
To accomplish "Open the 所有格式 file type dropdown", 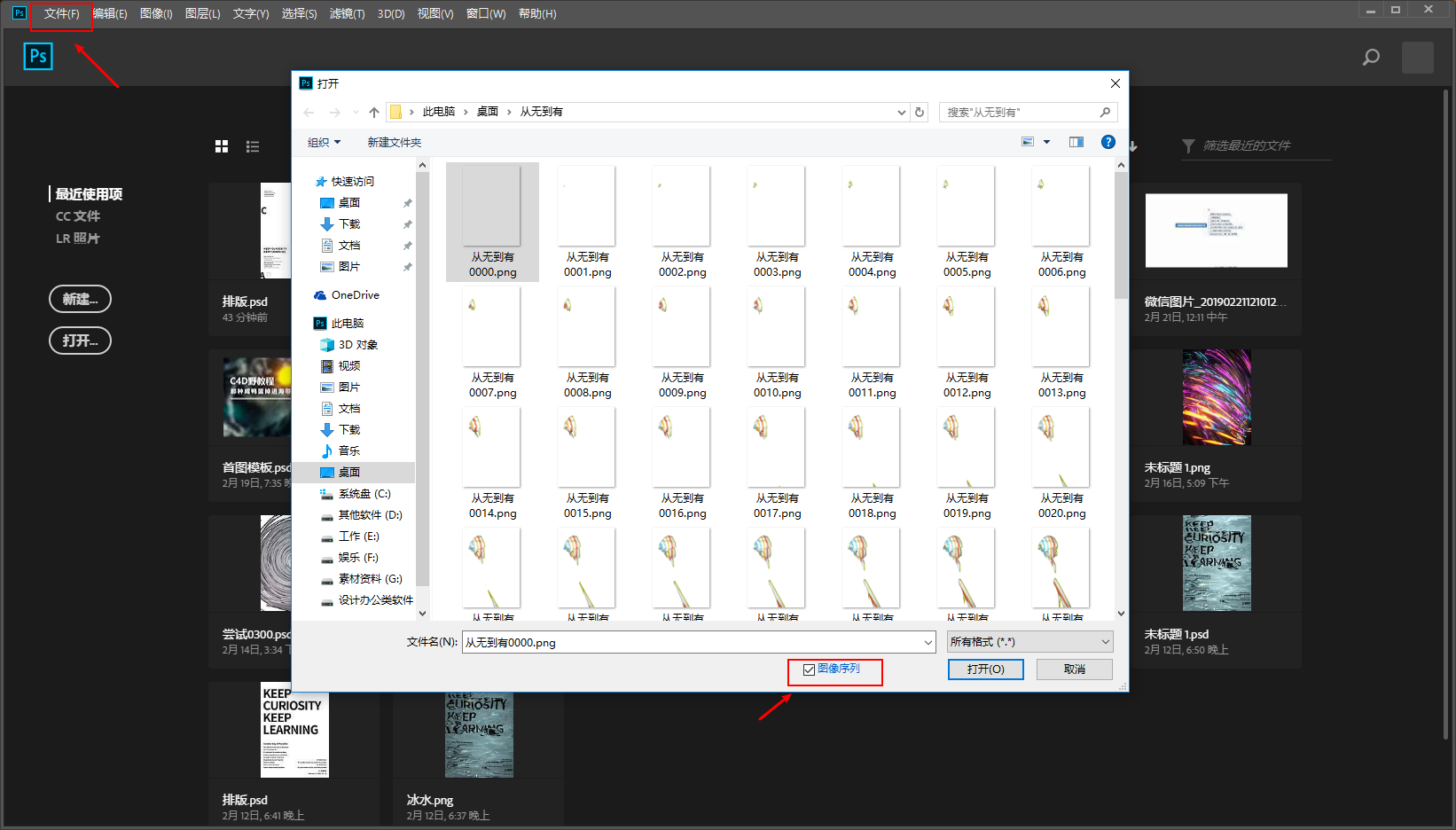I will coord(1029,642).
